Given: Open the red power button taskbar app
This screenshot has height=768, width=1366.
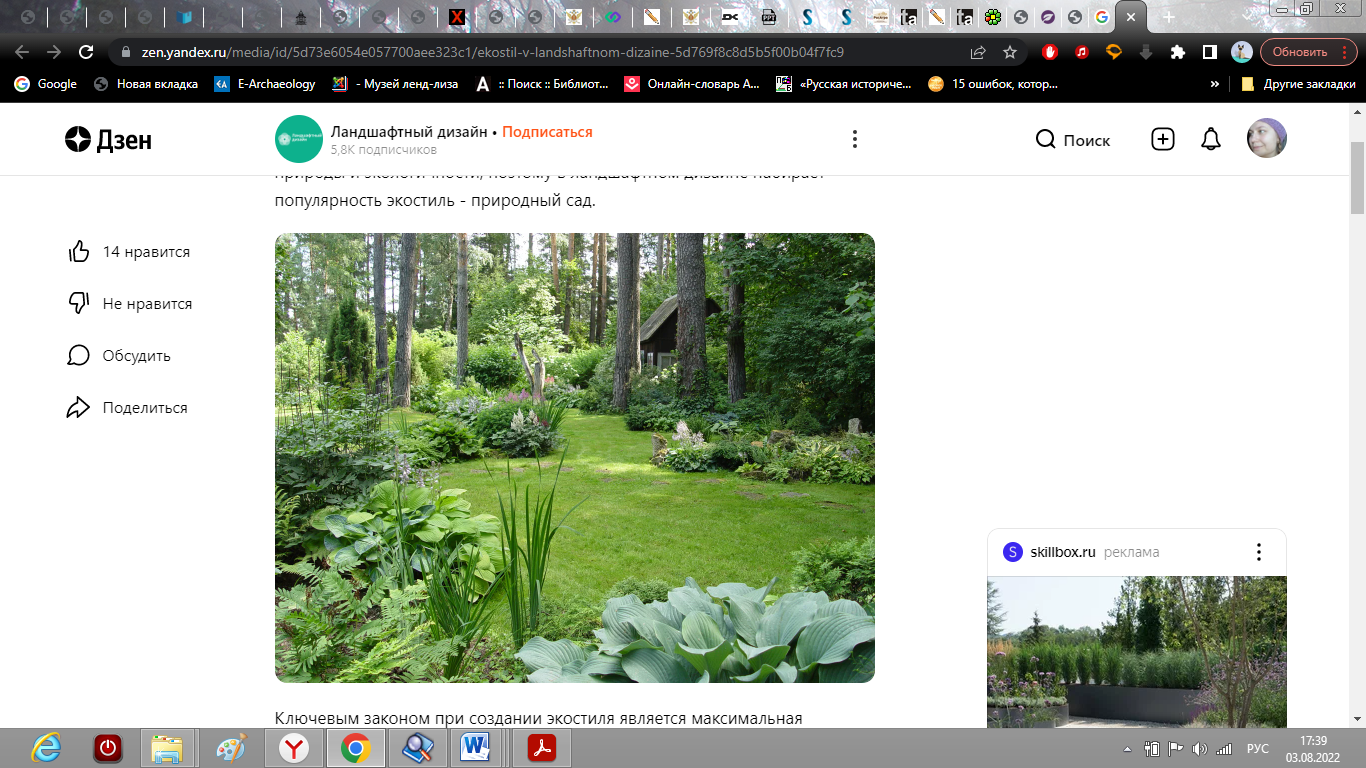Looking at the screenshot, I should click(x=107, y=748).
